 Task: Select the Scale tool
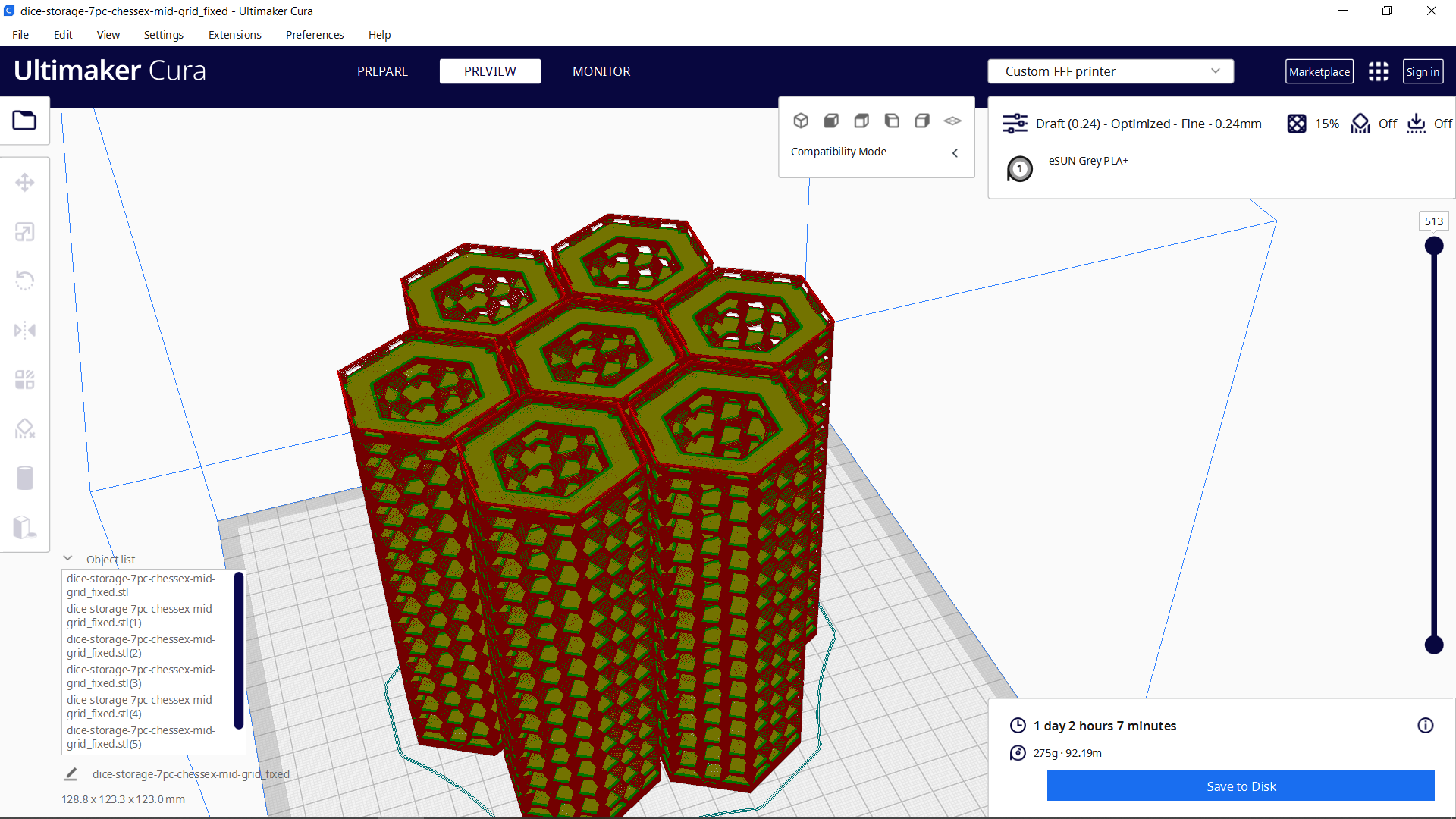click(25, 231)
